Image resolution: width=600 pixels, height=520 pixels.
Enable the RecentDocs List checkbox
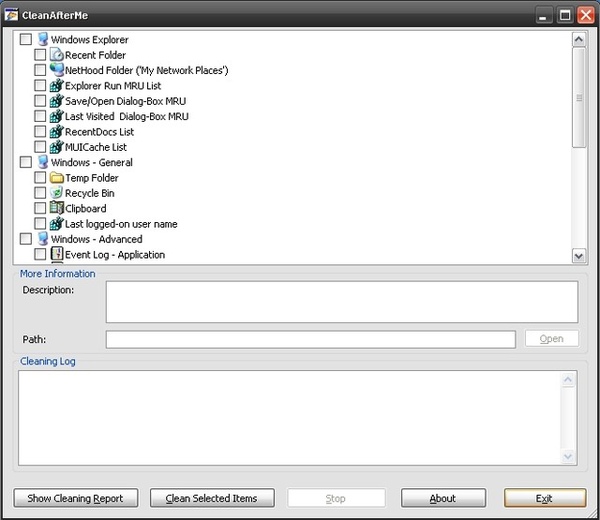click(x=40, y=132)
